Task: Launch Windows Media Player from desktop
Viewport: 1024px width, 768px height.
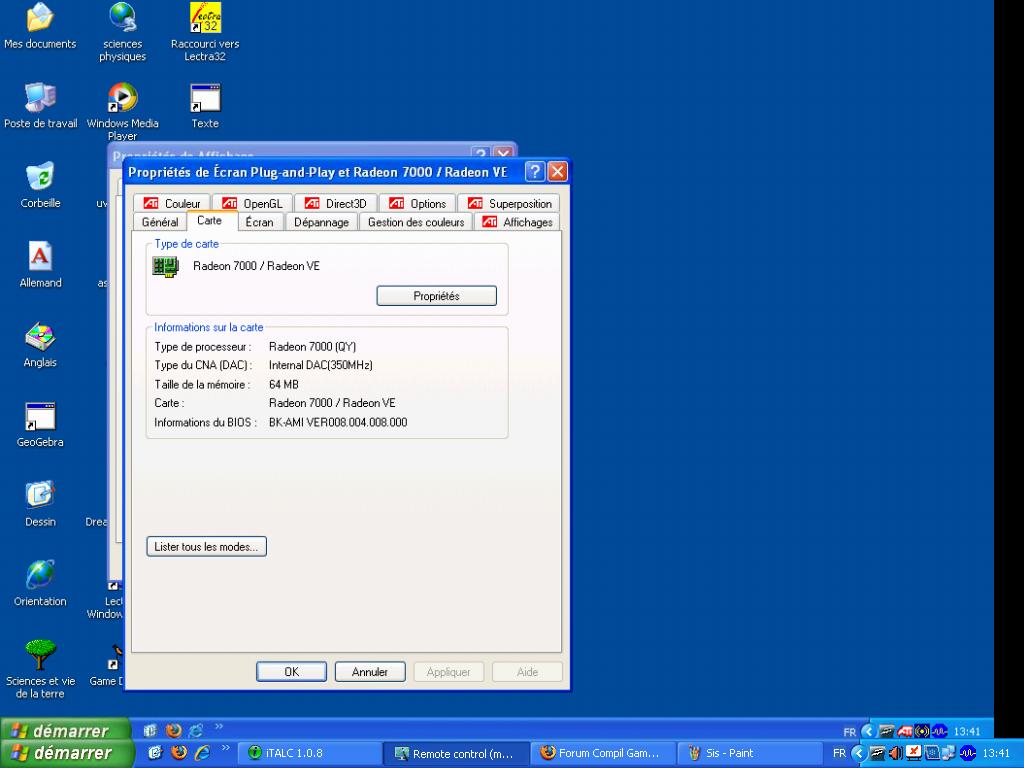Action: click(122, 112)
